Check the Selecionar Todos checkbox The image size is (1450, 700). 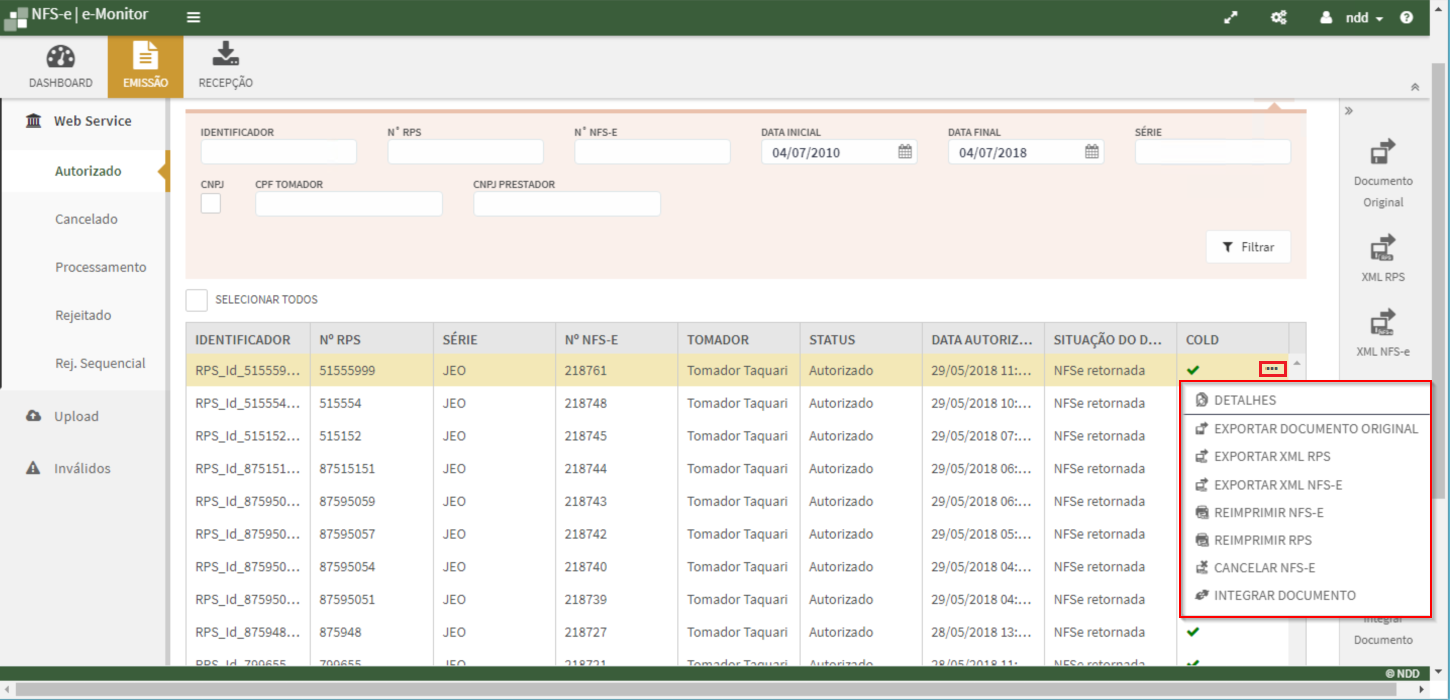coord(197,300)
